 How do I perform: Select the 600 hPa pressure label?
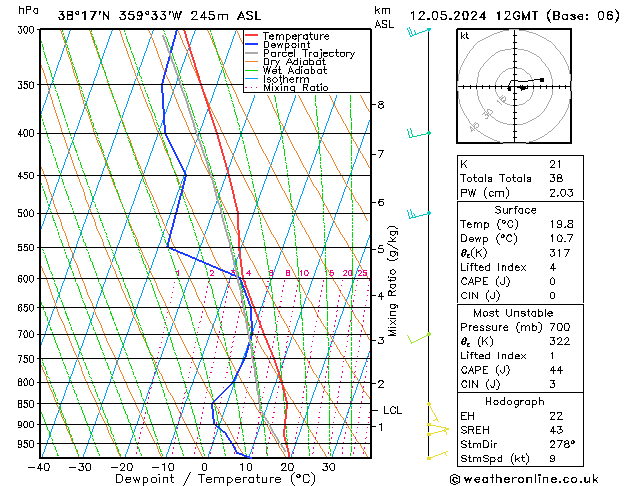[28, 279]
